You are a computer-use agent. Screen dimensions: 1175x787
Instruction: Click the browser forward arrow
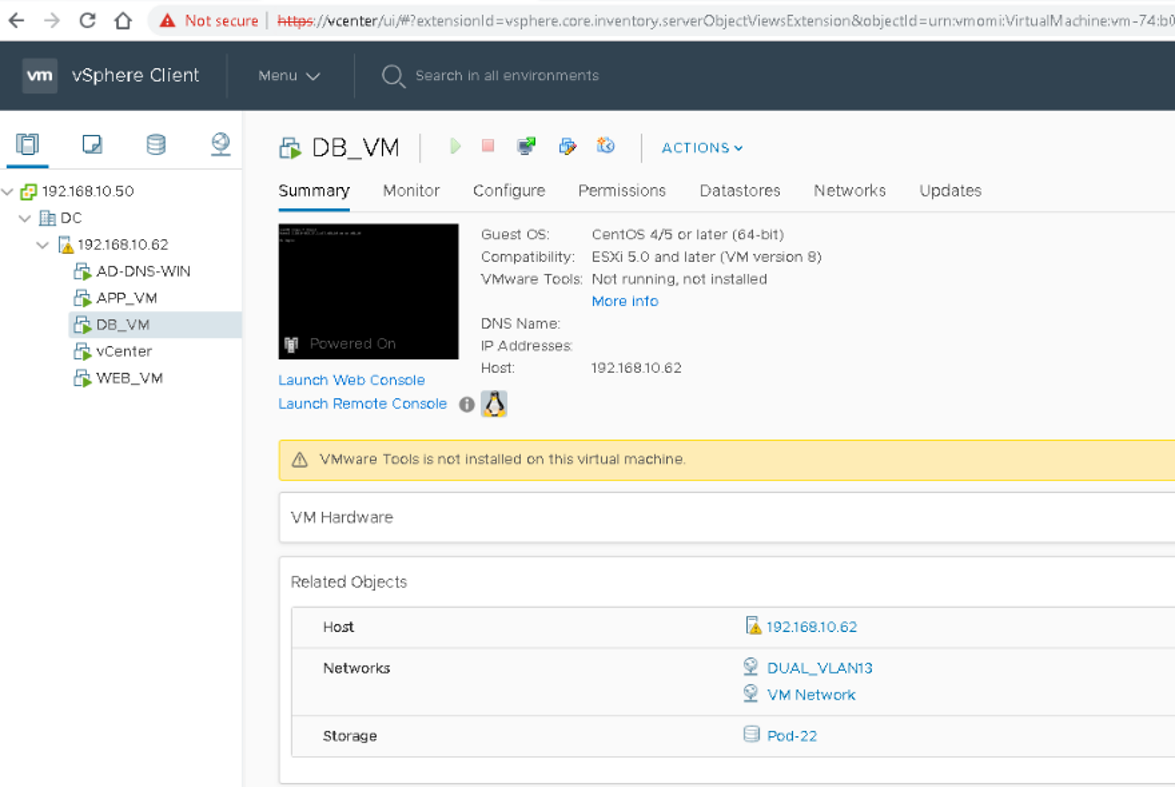point(52,20)
